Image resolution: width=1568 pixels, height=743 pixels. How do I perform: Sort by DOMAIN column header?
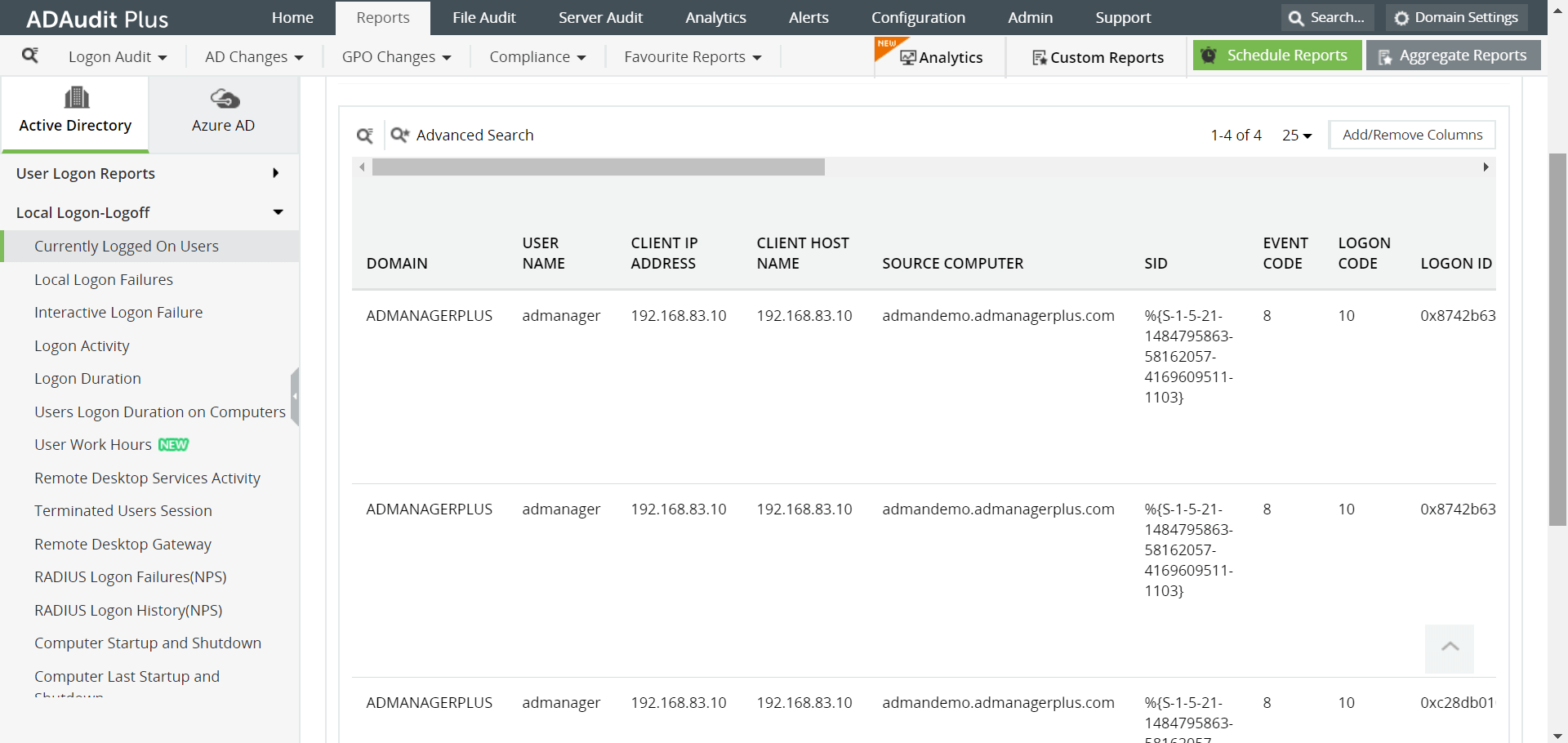point(397,263)
